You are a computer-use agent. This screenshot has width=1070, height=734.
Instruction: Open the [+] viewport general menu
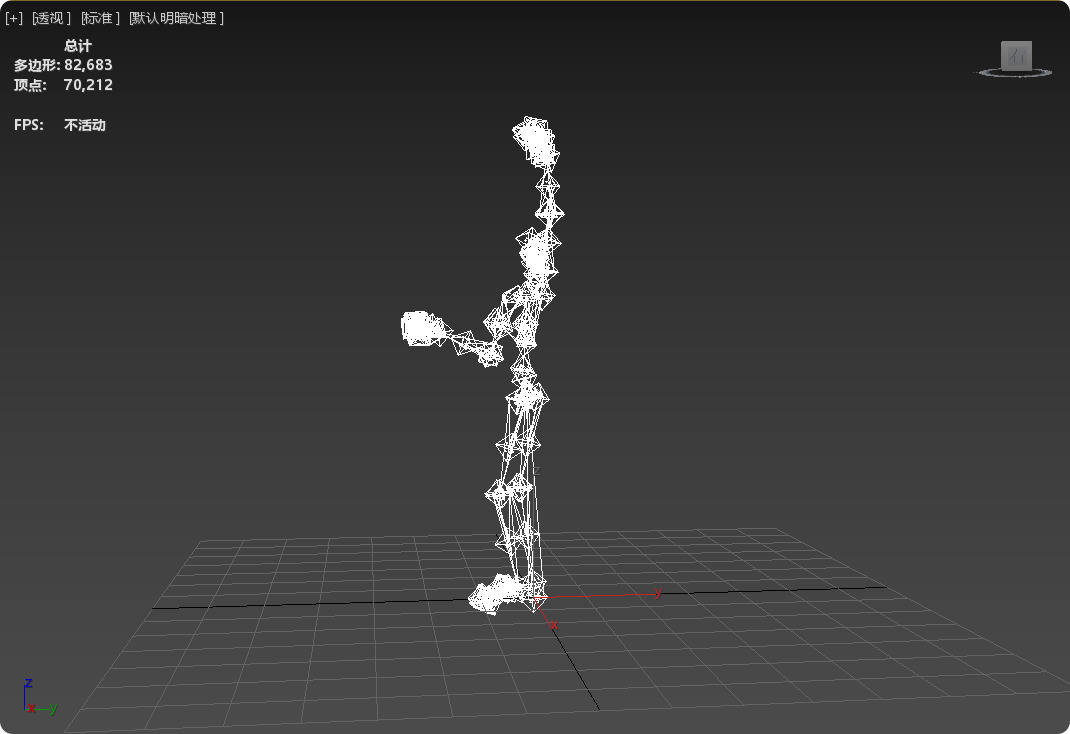(x=14, y=18)
